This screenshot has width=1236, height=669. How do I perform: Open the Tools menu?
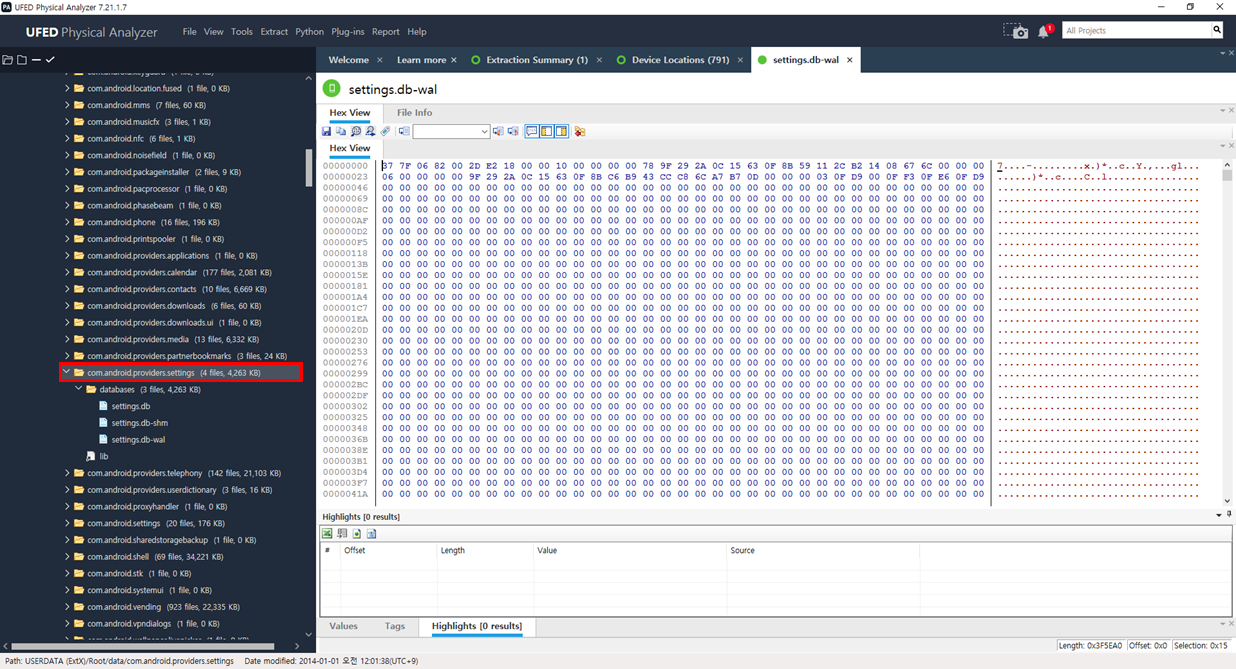click(242, 32)
